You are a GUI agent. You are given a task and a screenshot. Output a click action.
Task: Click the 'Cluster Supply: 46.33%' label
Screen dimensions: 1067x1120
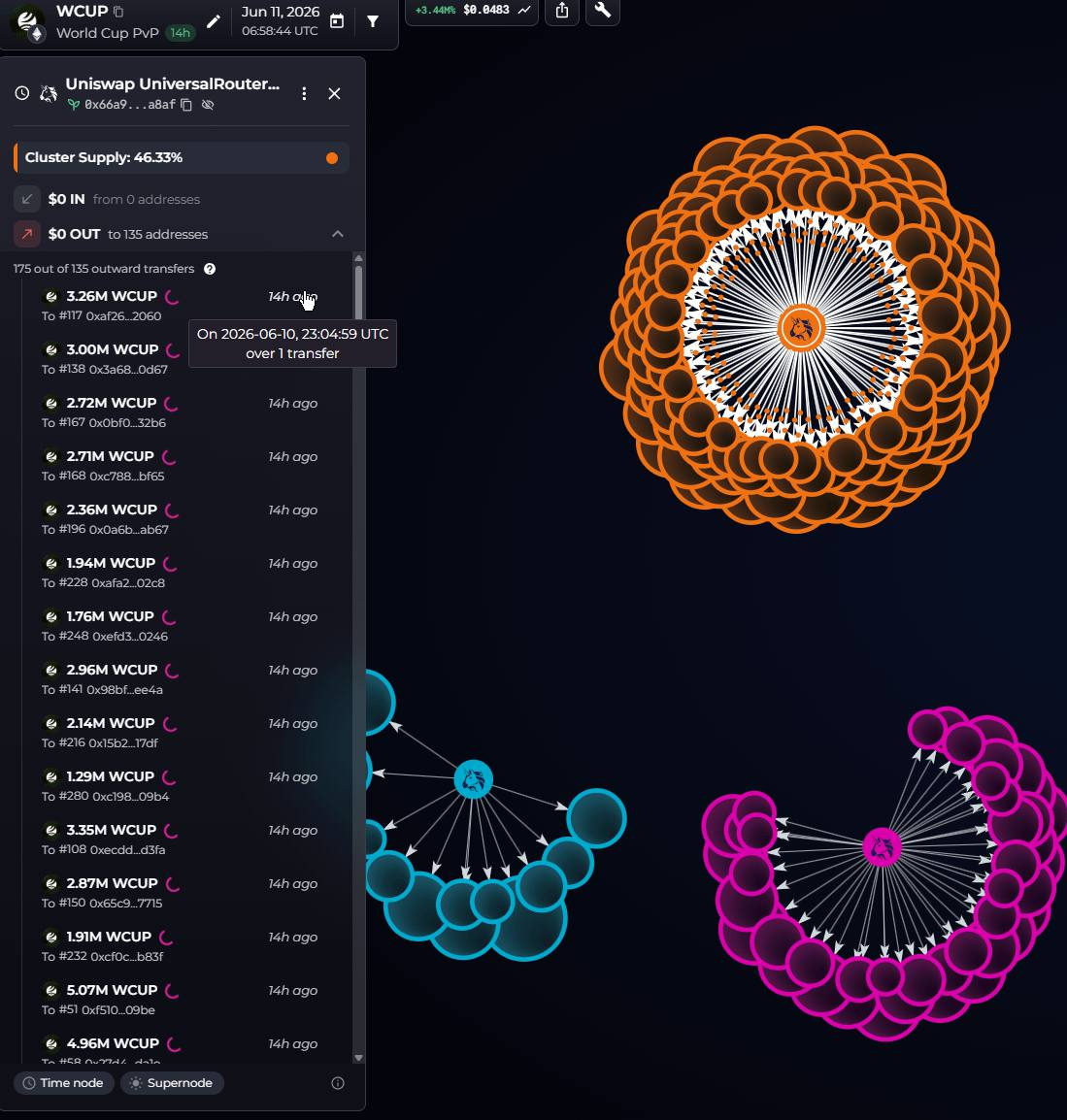point(104,158)
